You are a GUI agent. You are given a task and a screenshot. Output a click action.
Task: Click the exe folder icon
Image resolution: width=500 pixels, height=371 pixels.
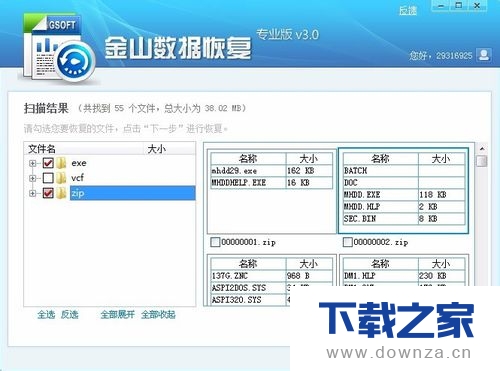pyautogui.click(x=61, y=163)
